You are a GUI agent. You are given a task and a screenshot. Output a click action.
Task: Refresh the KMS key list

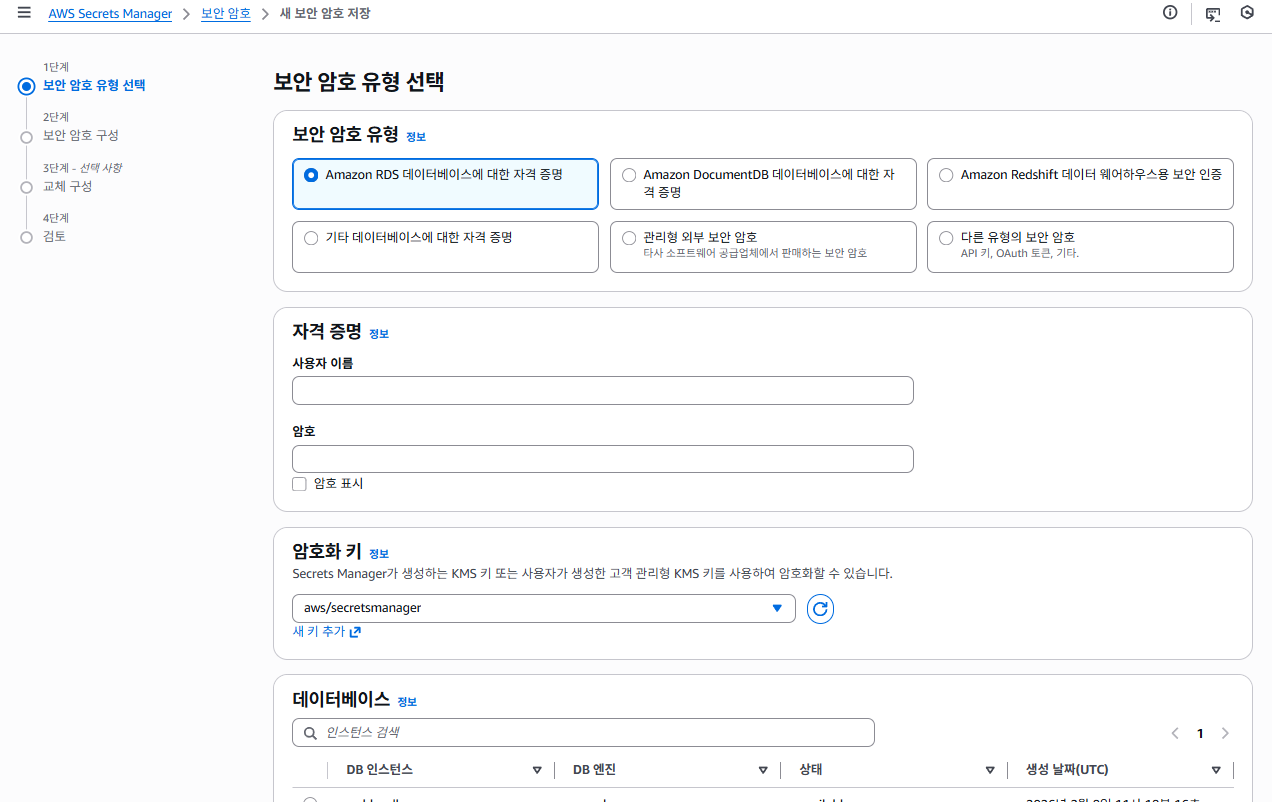(x=820, y=608)
